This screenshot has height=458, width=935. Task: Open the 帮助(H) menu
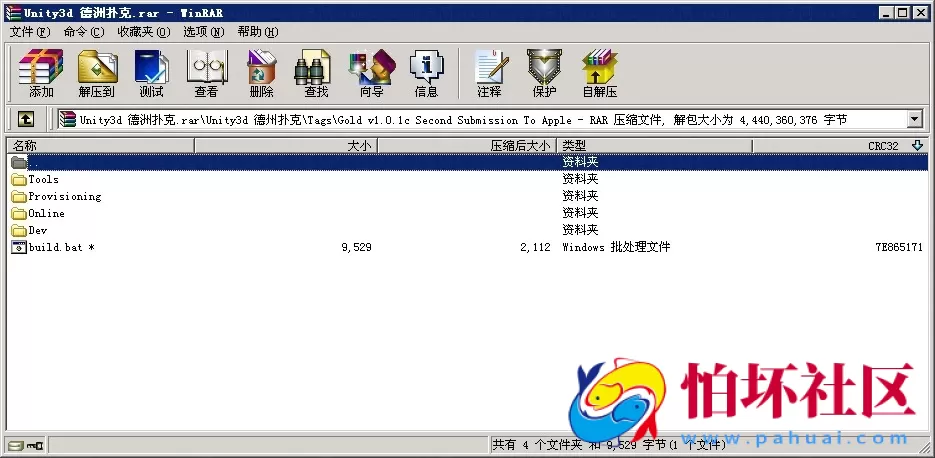coord(258,32)
